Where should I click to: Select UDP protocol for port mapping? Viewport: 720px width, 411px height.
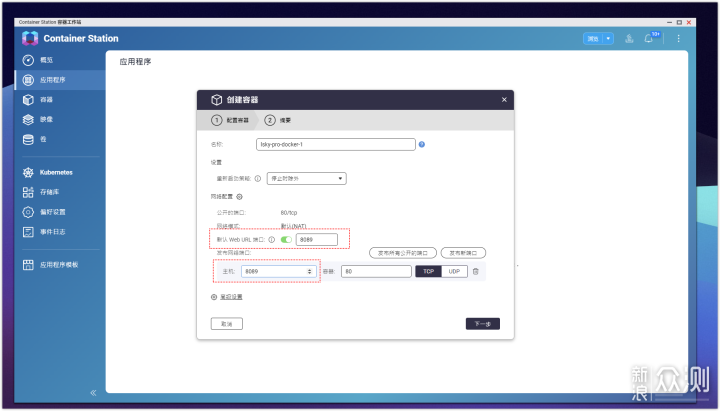coord(454,271)
